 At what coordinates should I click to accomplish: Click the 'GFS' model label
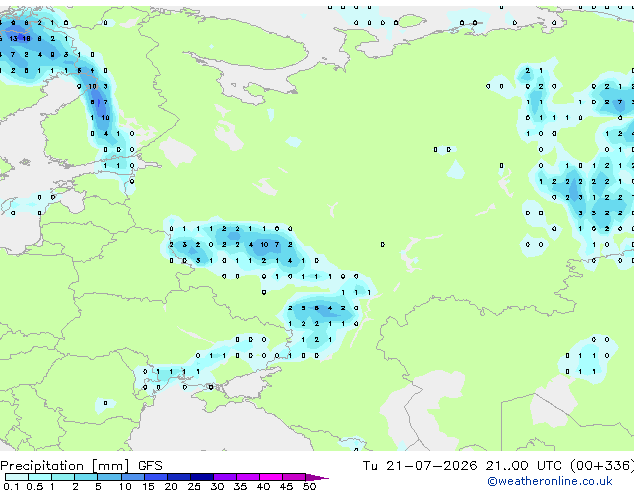click(x=150, y=466)
